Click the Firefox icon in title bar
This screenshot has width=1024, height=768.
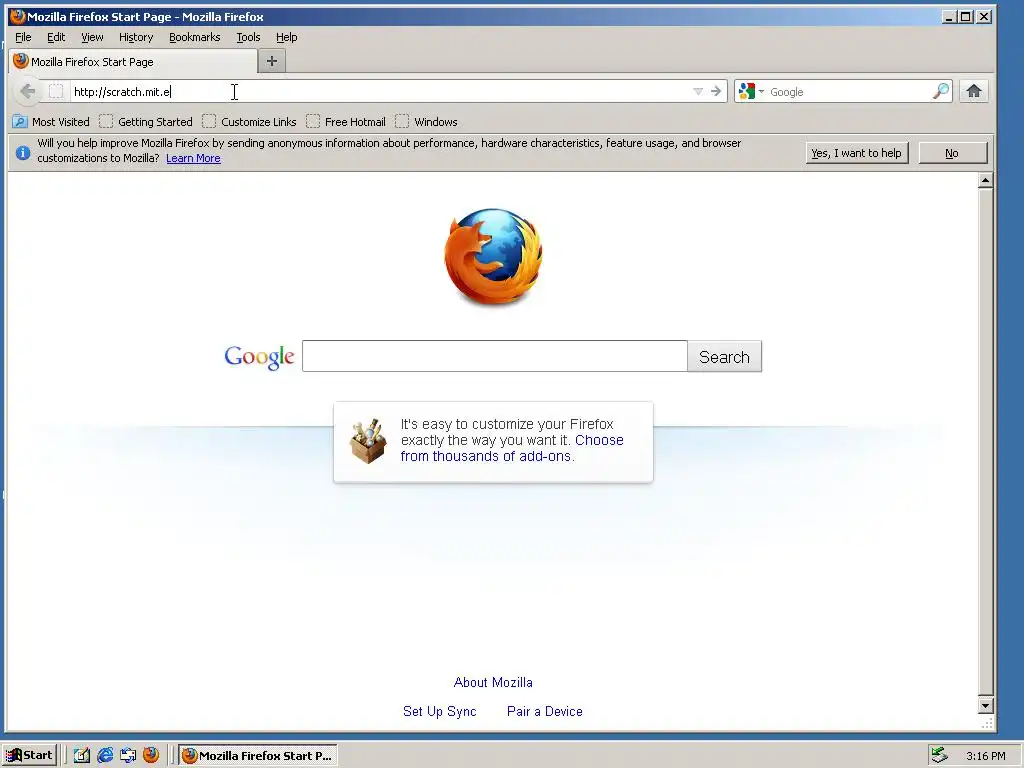point(18,16)
